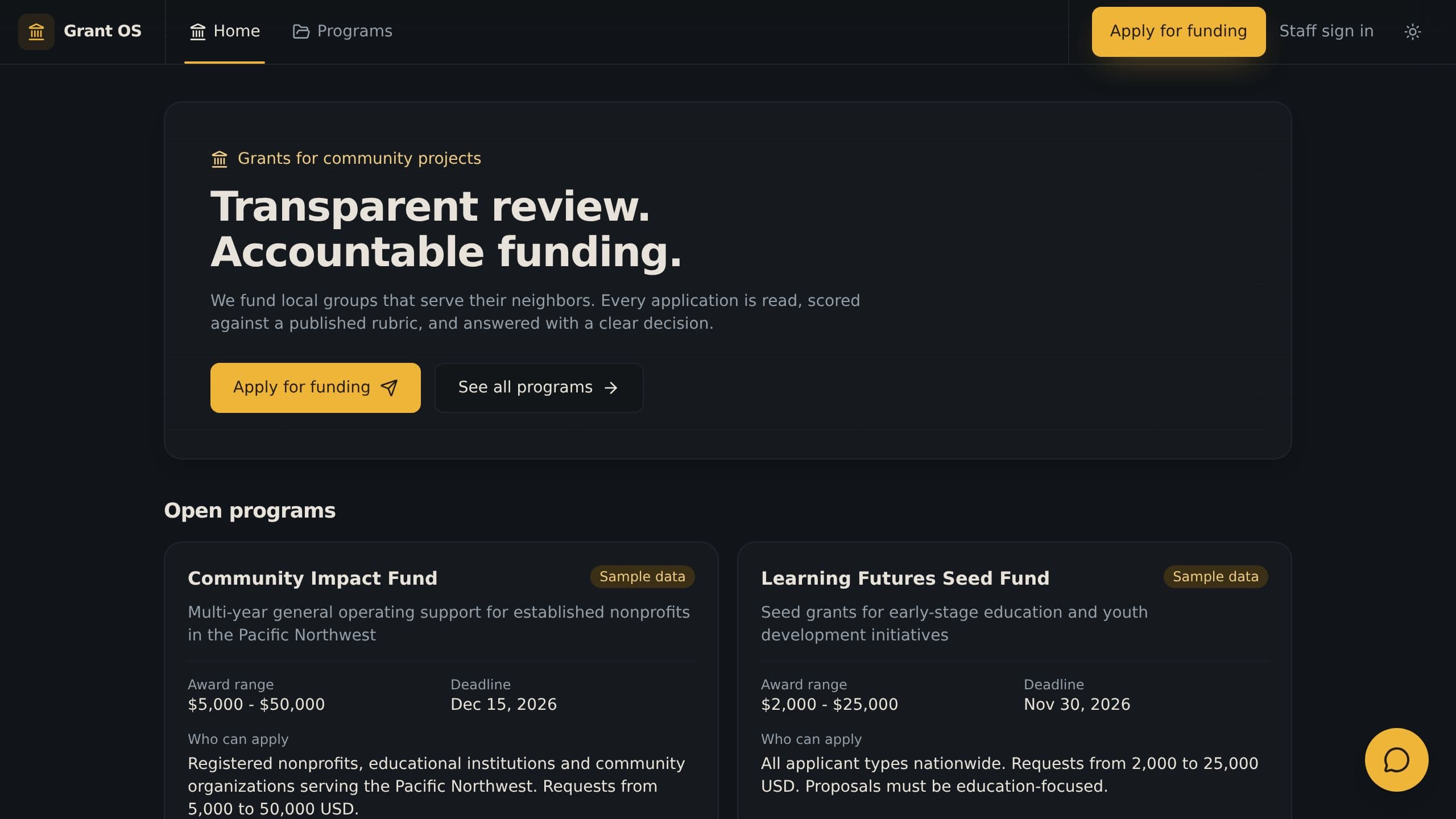Click the Seed grants for early-stage education description
The width and height of the screenshot is (1456, 819).
[954, 624]
